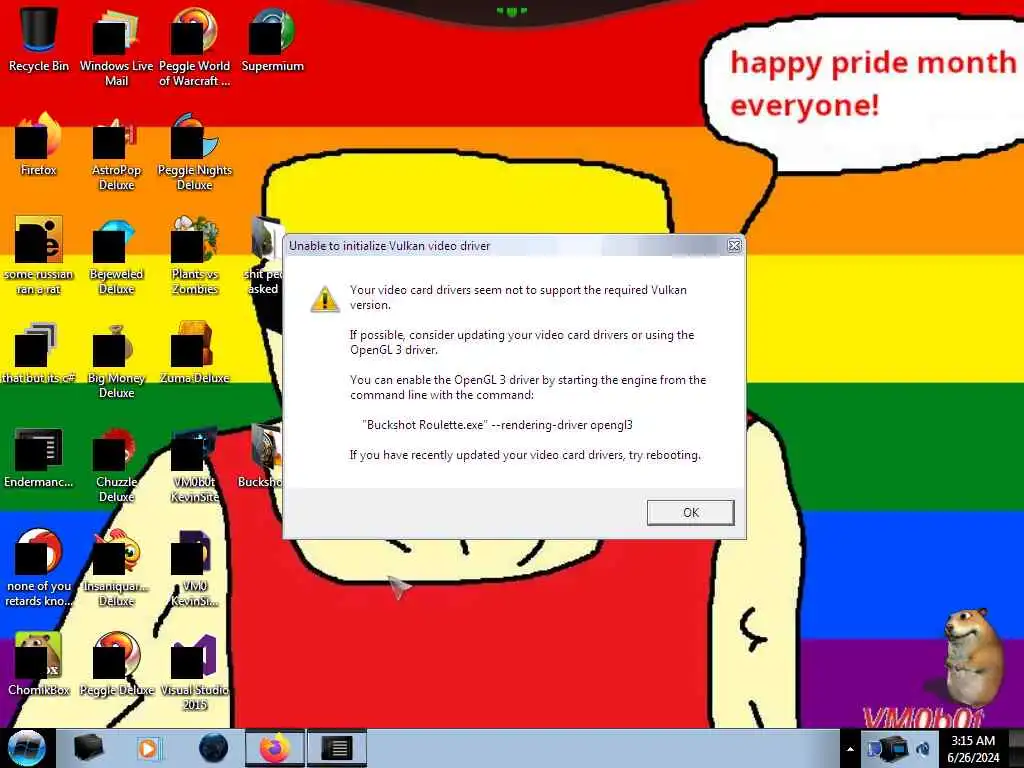Select the Zuma Deluxe desktop icon

[x=195, y=353]
